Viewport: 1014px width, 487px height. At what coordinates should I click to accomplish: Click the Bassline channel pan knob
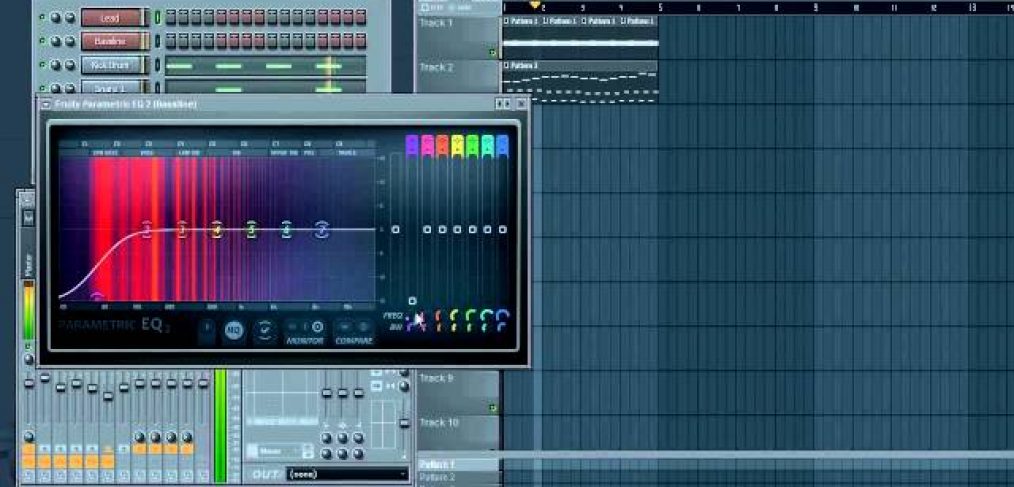tap(56, 41)
